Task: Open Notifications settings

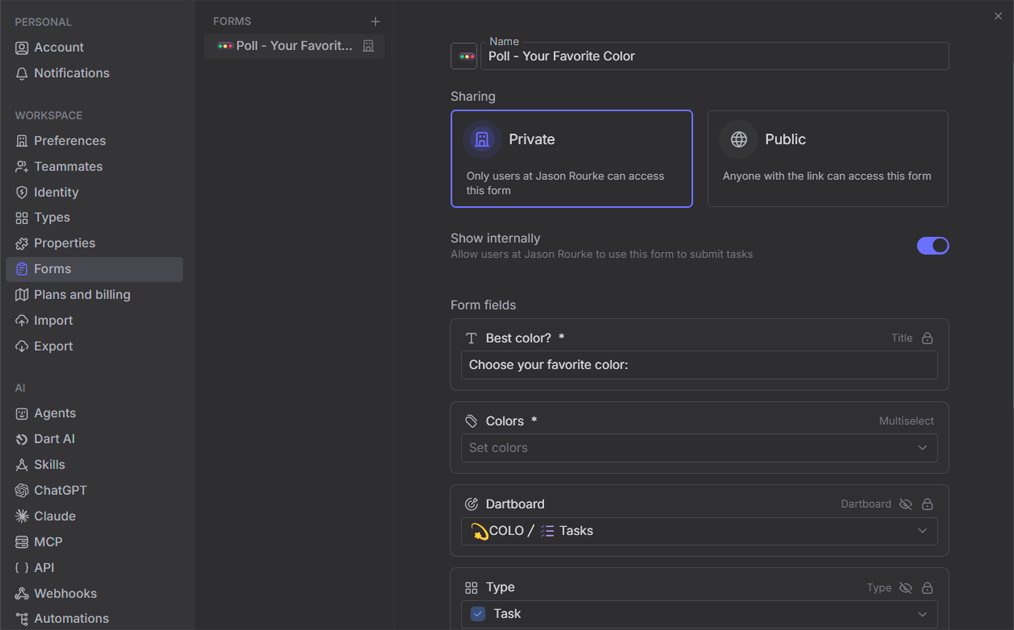Action: pyautogui.click(x=94, y=73)
